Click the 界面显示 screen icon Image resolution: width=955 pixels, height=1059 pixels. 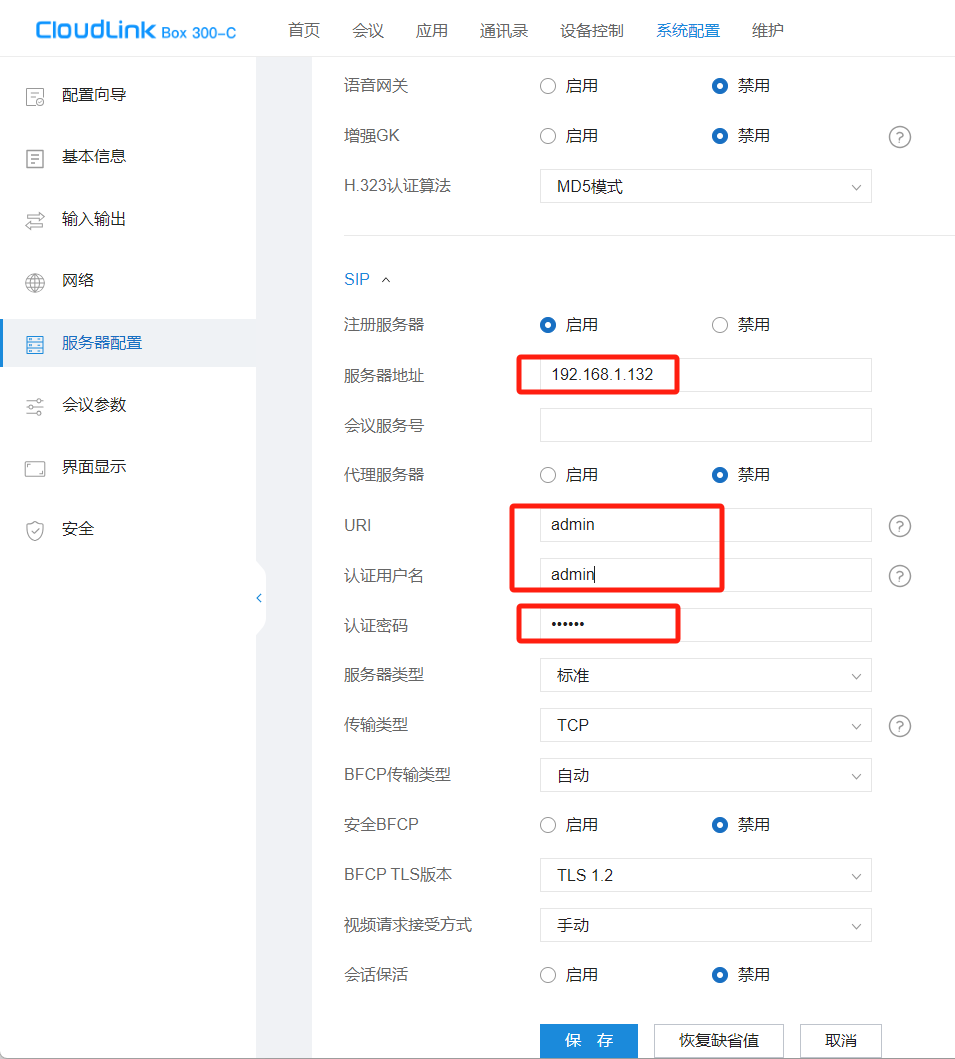click(x=34, y=469)
